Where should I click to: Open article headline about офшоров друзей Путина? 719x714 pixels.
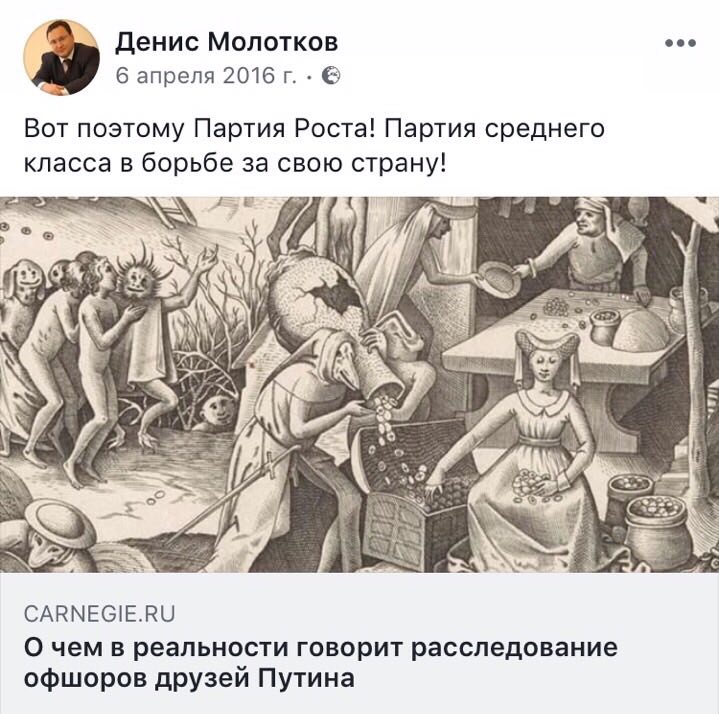pos(321,663)
